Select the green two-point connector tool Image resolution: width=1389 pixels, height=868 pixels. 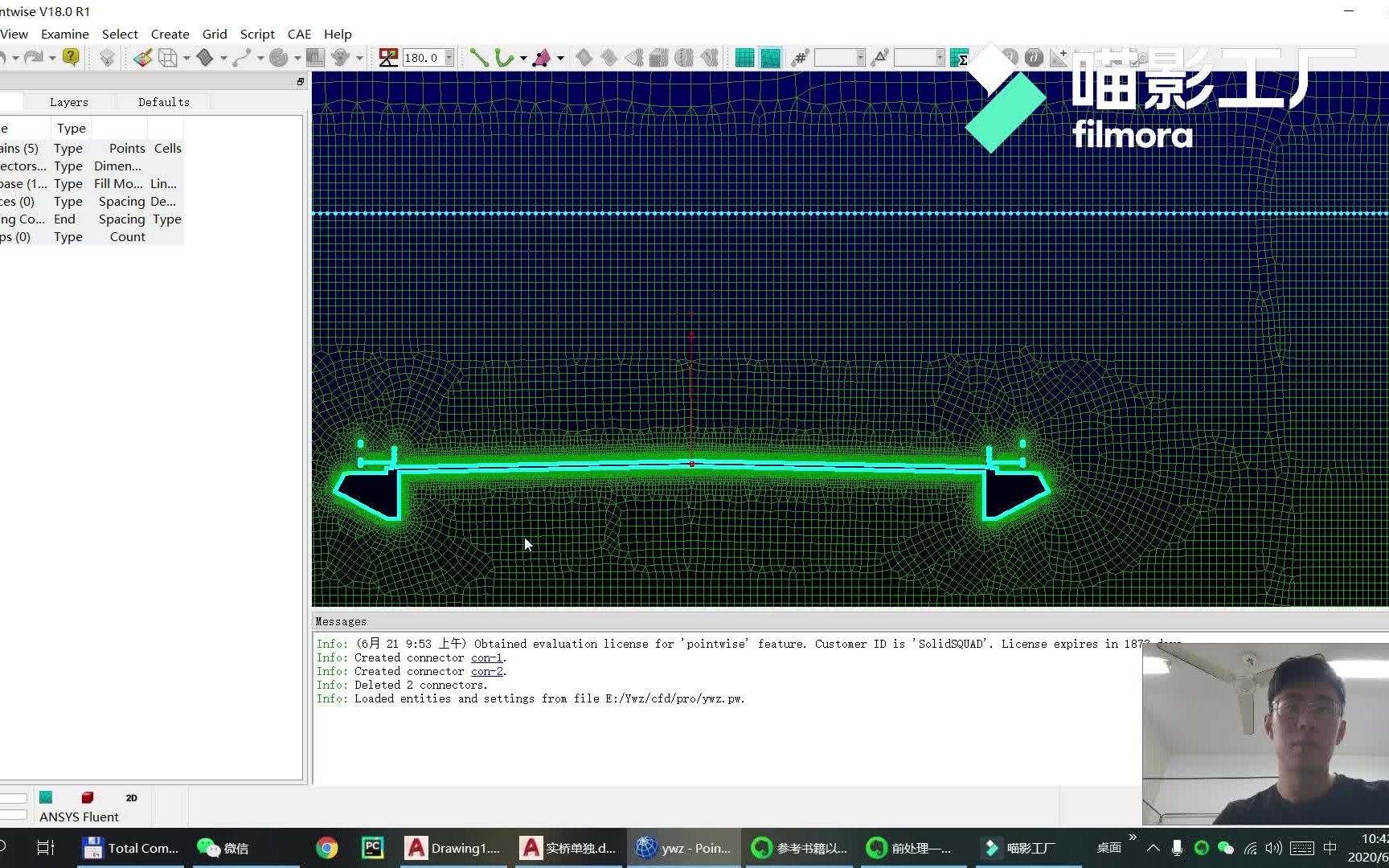pyautogui.click(x=477, y=57)
